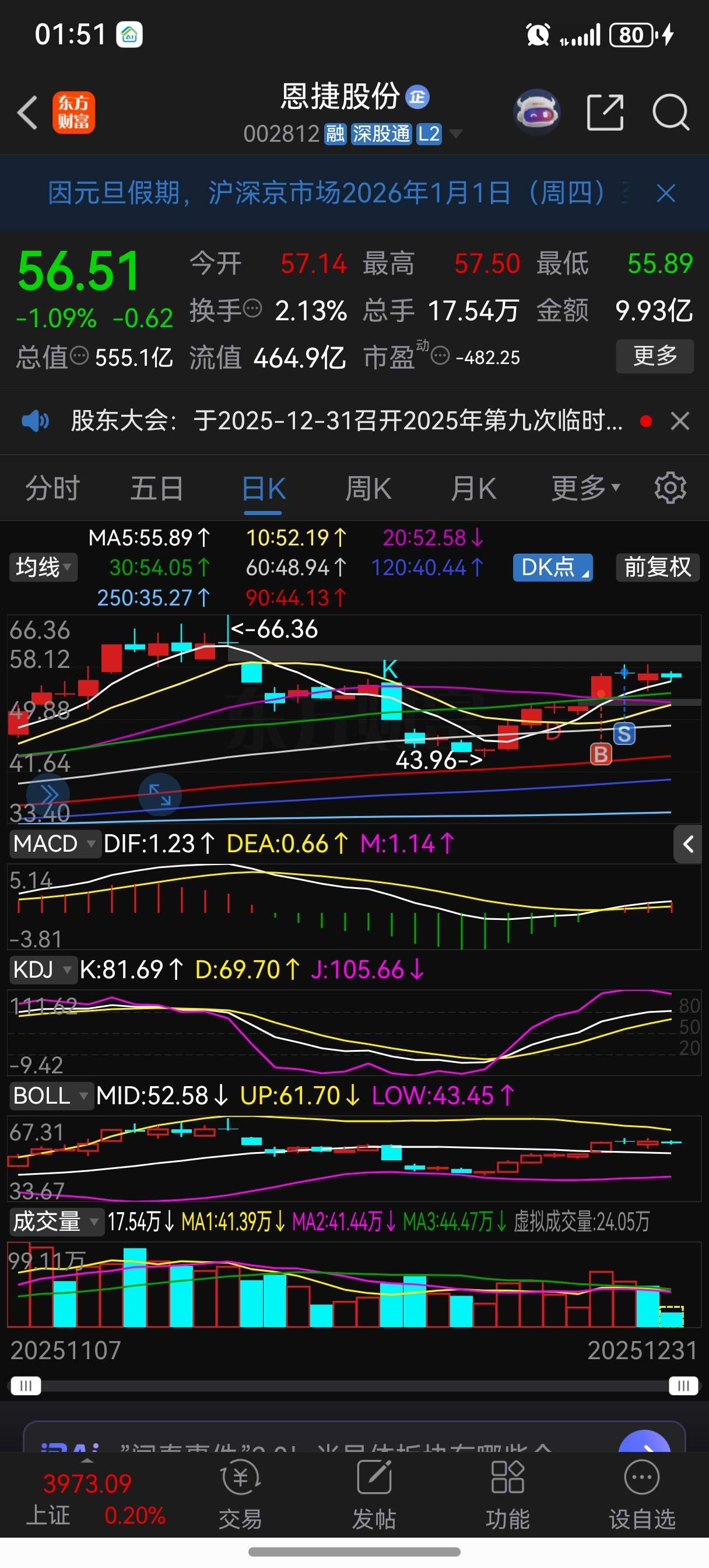Viewport: 709px width, 1568px height.
Task: Collapse indicator side panel arrow
Action: [687, 844]
